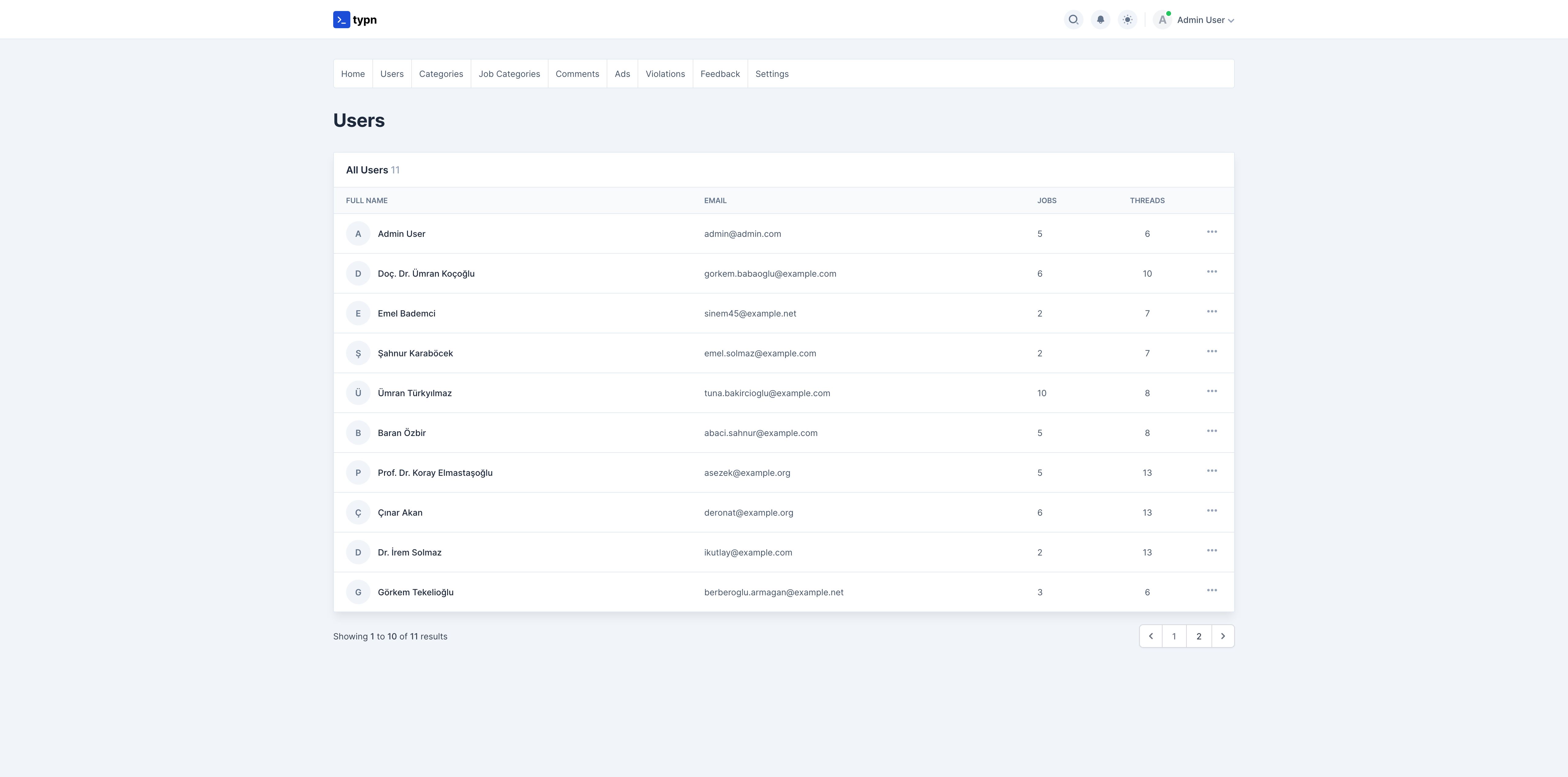Open actions menu for Çınar Akan row
This screenshot has width=1568, height=777.
click(x=1211, y=511)
